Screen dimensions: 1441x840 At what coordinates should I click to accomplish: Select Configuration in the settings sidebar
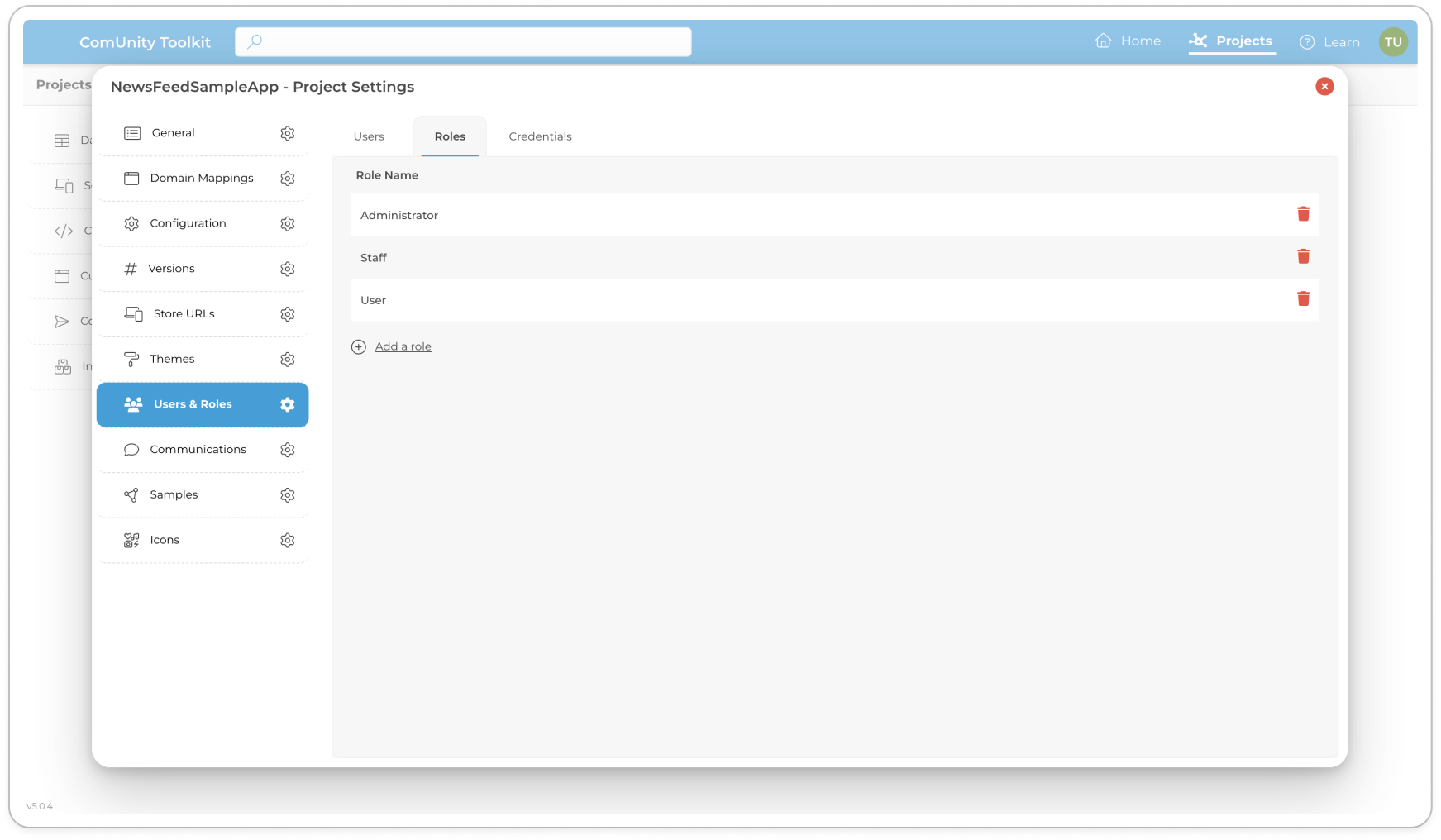(x=188, y=223)
